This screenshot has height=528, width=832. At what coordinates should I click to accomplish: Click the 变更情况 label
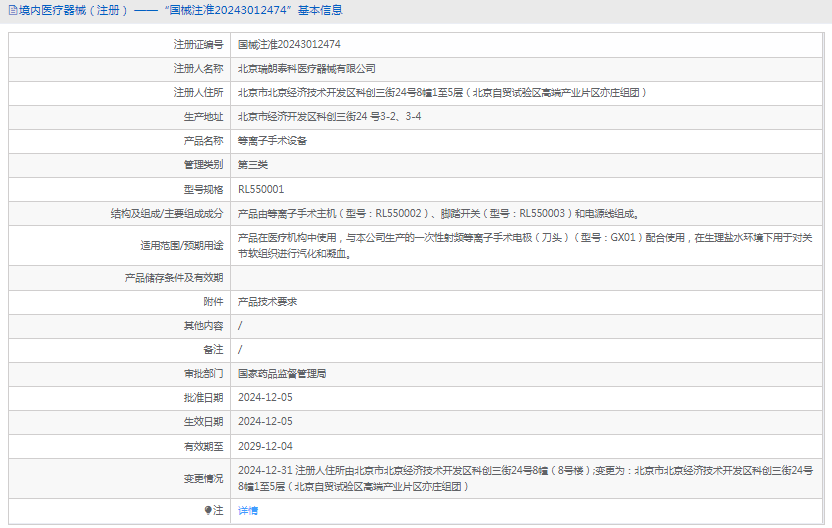pyautogui.click(x=204, y=479)
